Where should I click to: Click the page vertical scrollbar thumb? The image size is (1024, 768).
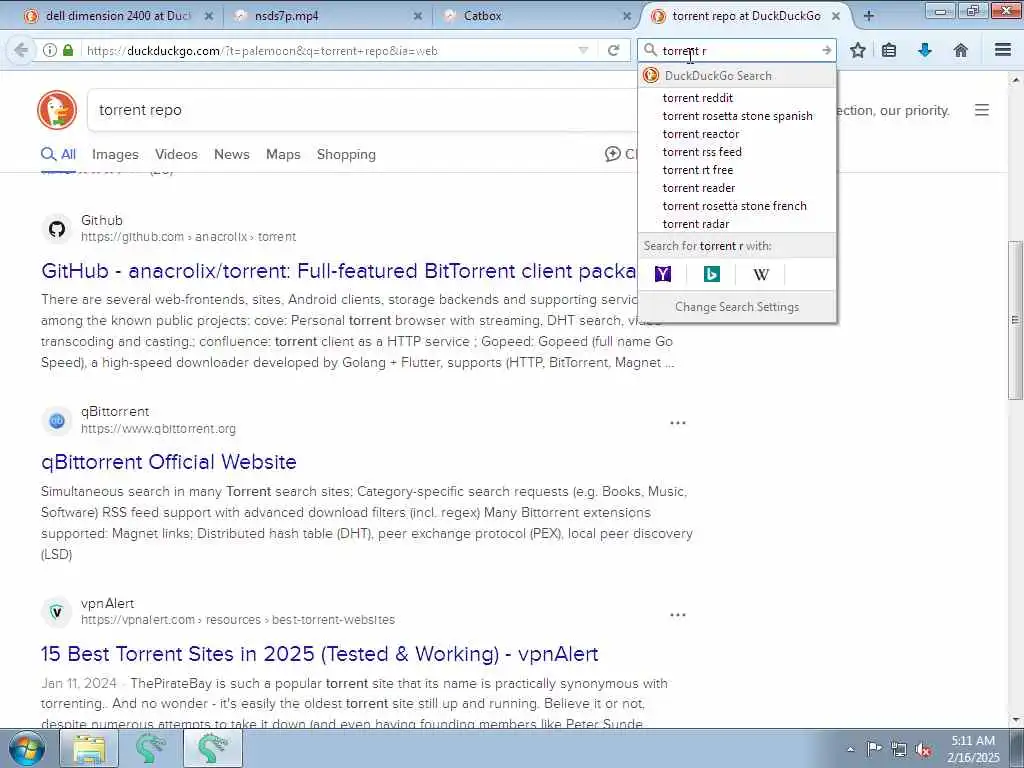[x=1015, y=320]
